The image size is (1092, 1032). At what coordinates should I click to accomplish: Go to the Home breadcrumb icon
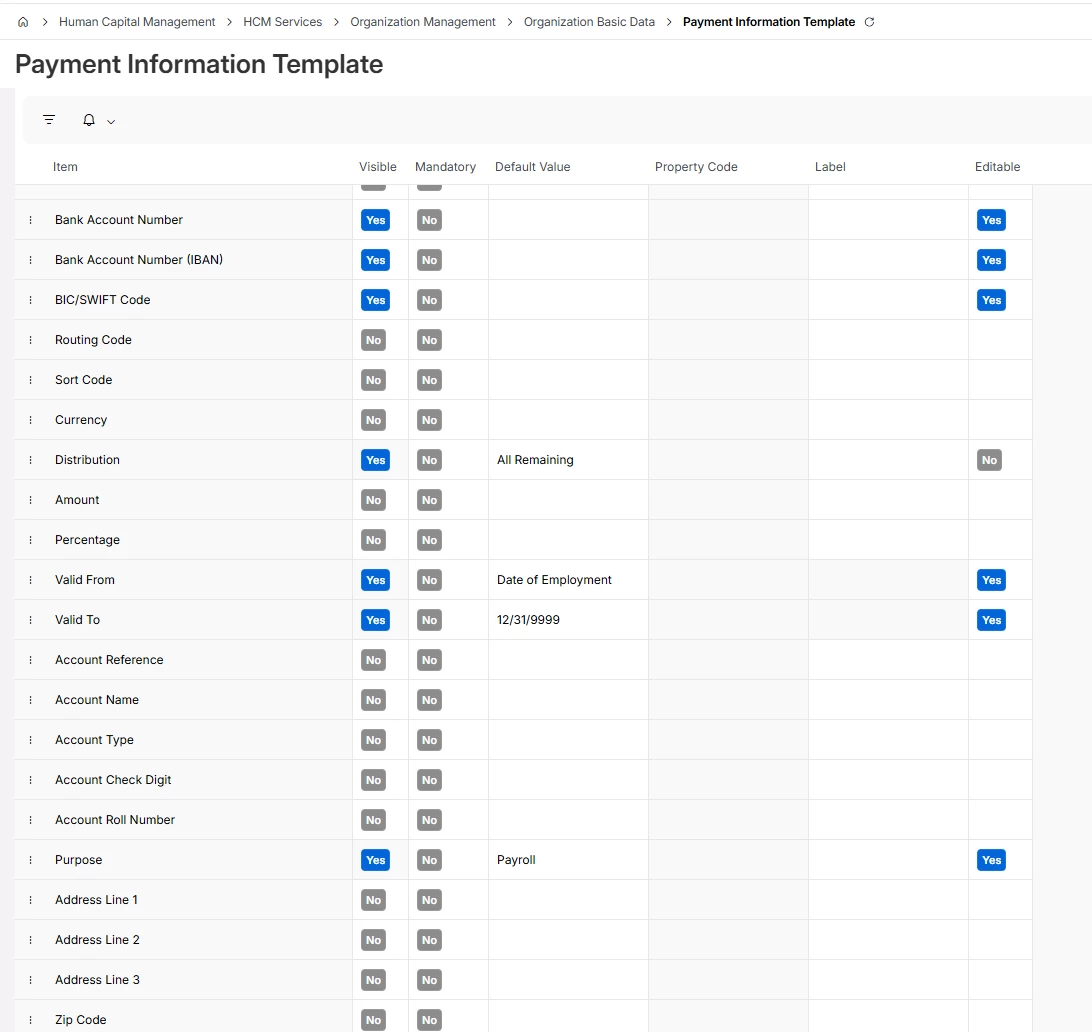23,22
